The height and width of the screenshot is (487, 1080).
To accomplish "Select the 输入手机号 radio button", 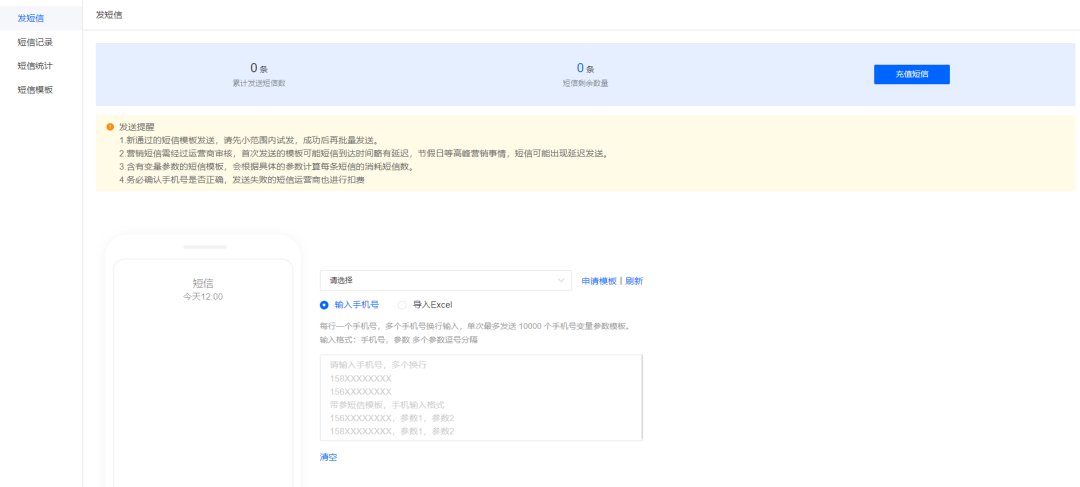I will coord(324,304).
